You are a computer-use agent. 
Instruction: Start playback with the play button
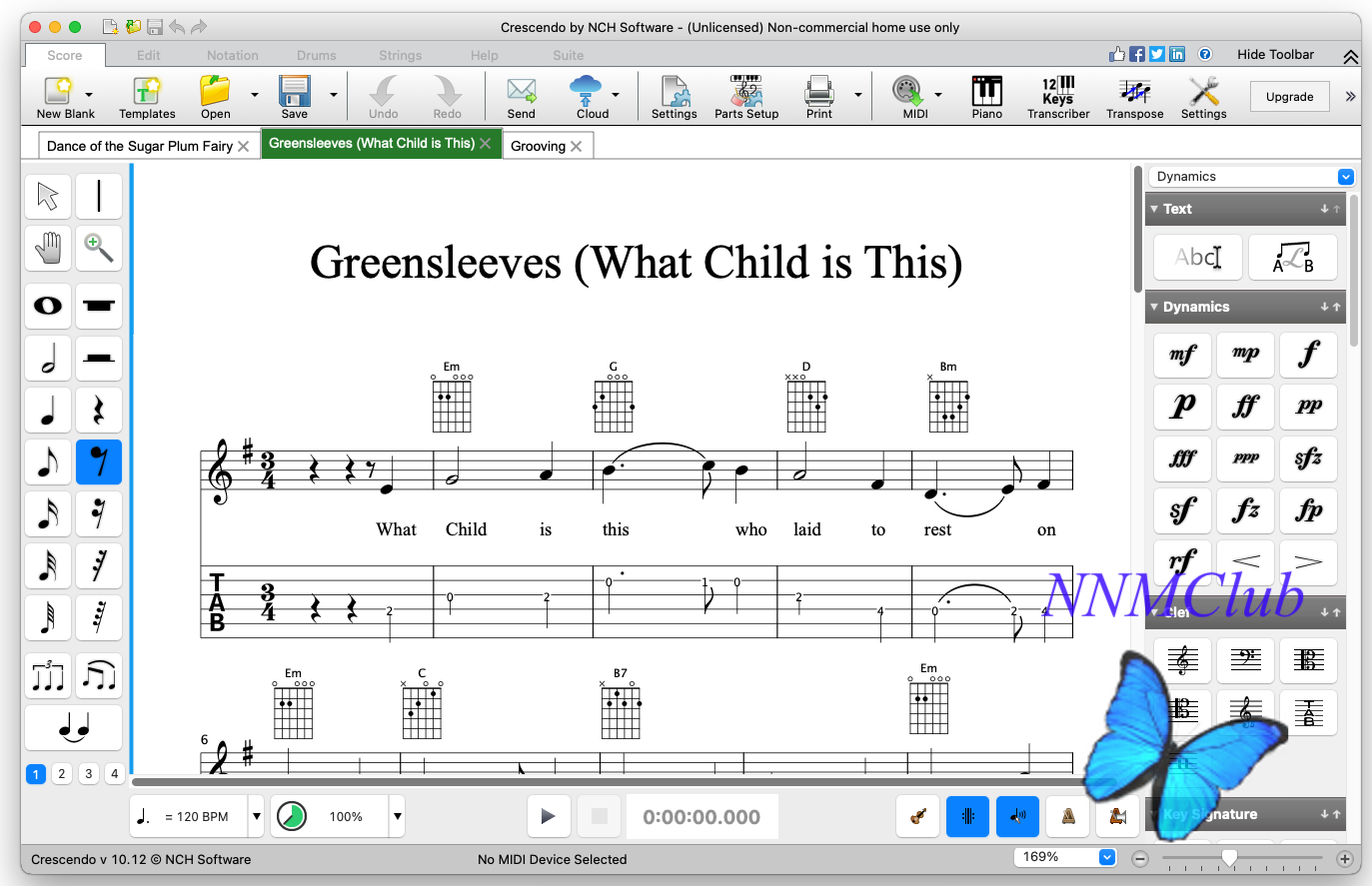pos(549,816)
